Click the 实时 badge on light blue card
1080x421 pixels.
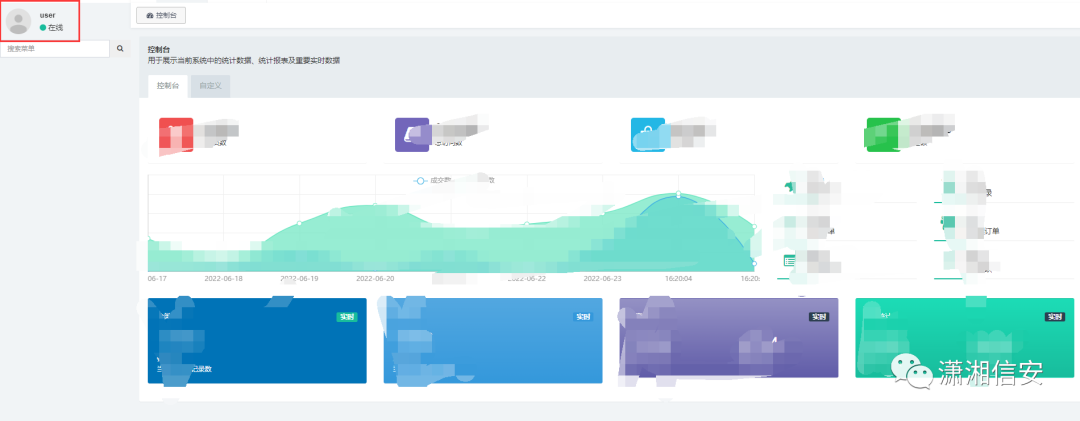(x=583, y=317)
